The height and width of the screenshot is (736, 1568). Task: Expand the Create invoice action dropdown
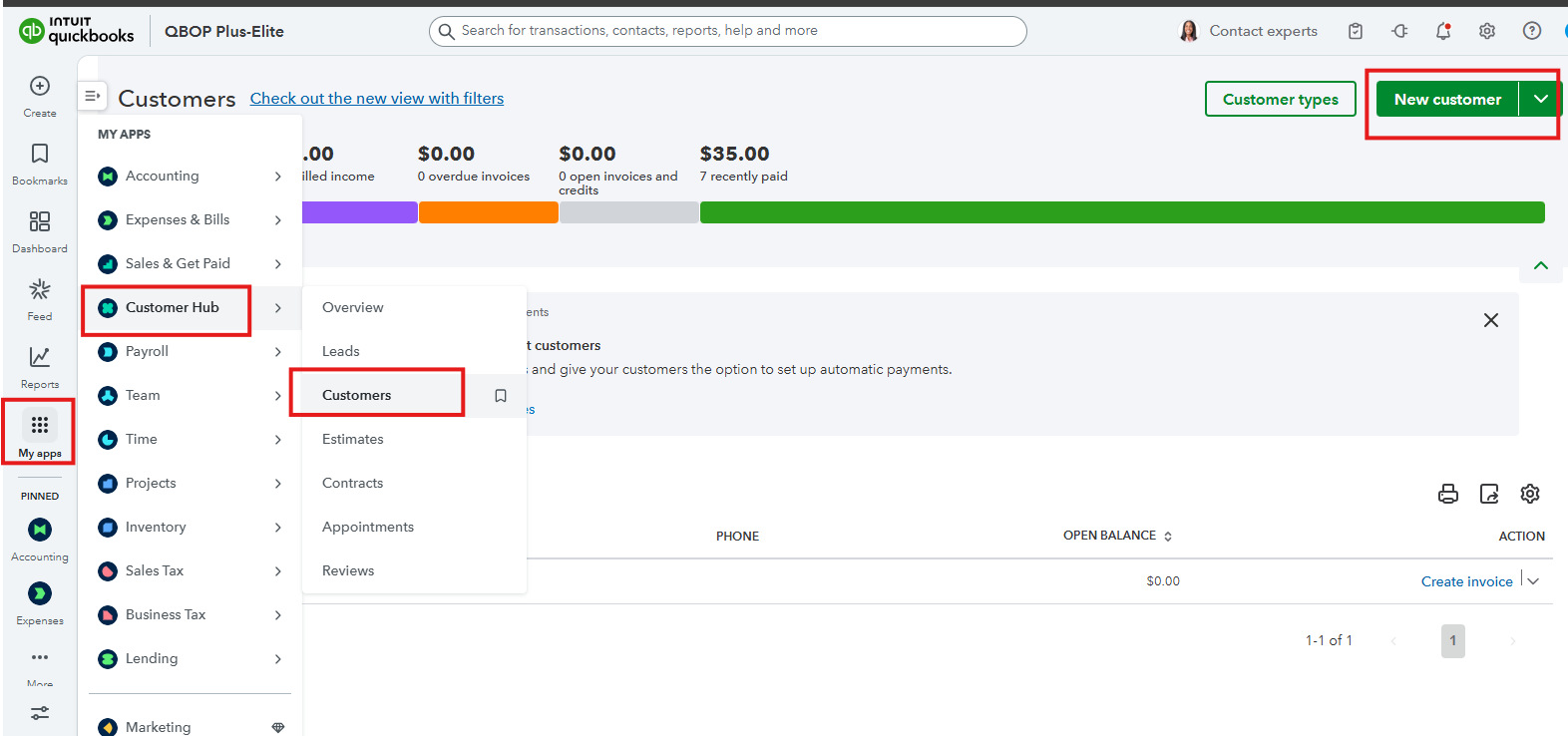coord(1533,581)
